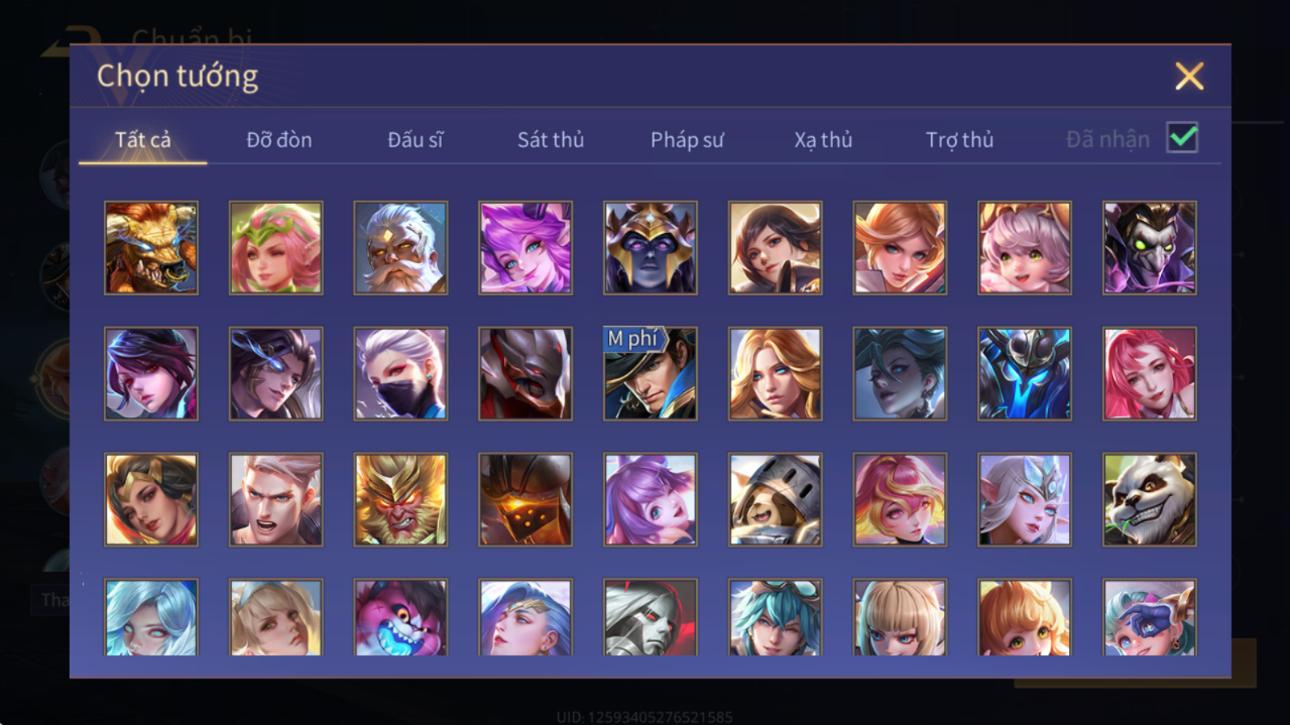Switch to the Đỡ đòn tab
The width and height of the screenshot is (1290, 725).
[x=279, y=140]
